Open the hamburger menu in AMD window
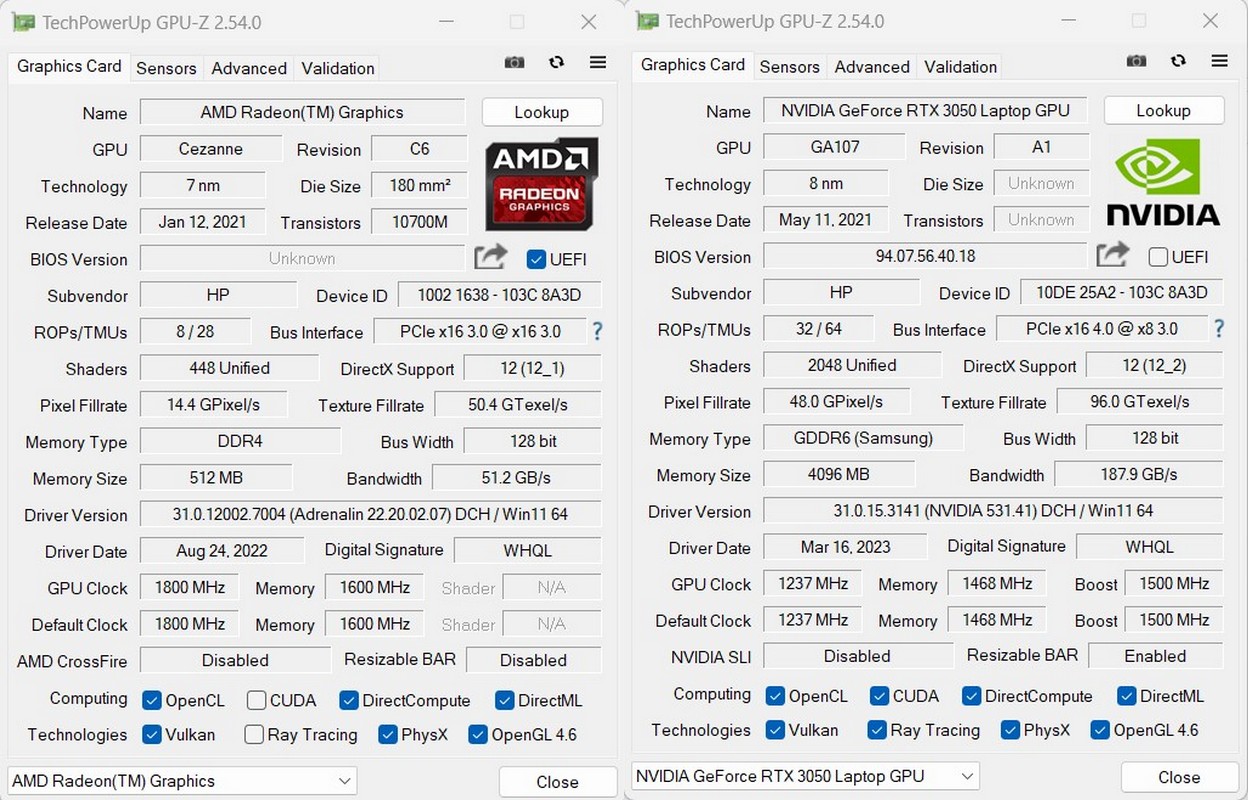Image resolution: width=1248 pixels, height=800 pixels. [598, 62]
